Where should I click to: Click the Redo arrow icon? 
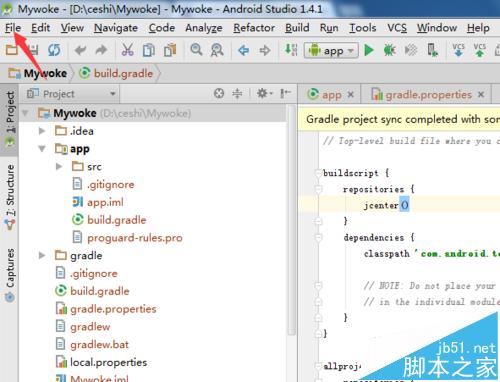tap(101, 50)
